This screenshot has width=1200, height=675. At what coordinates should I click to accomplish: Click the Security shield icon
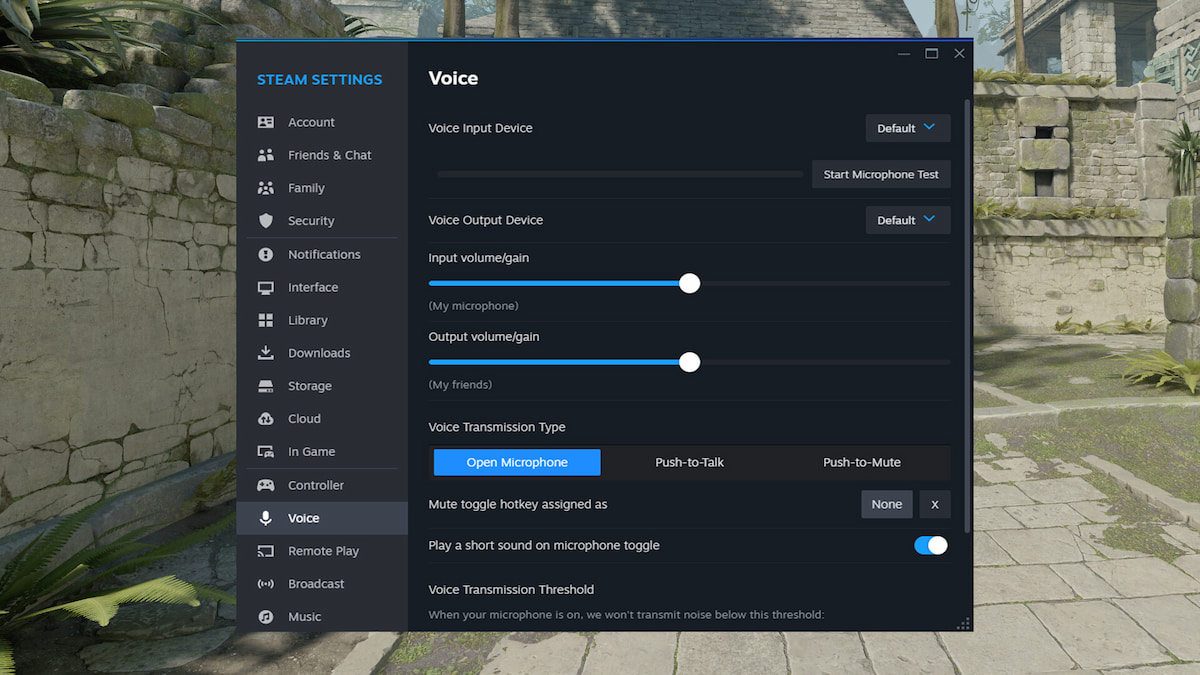click(265, 220)
